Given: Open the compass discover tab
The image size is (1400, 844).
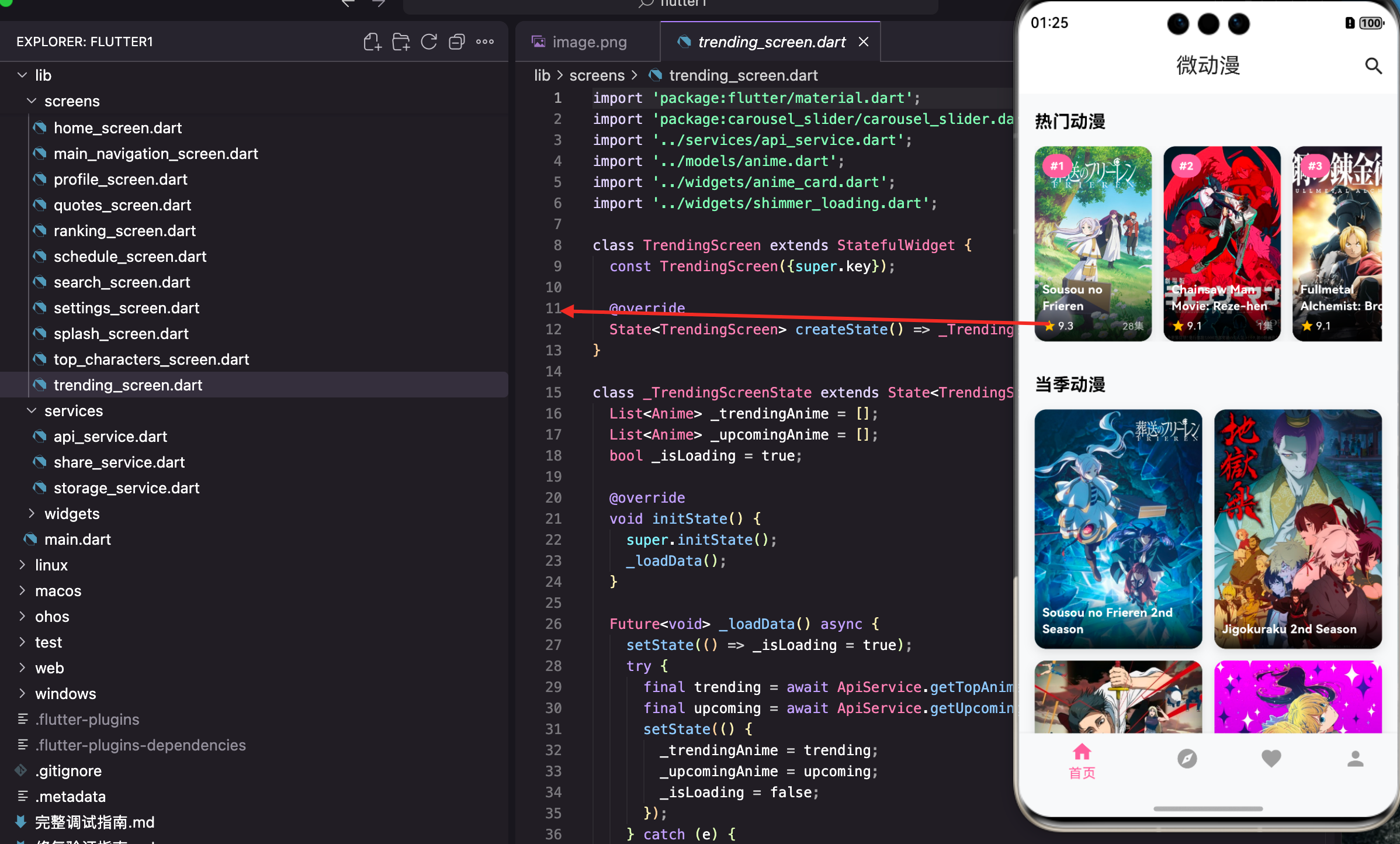Looking at the screenshot, I should [x=1187, y=759].
